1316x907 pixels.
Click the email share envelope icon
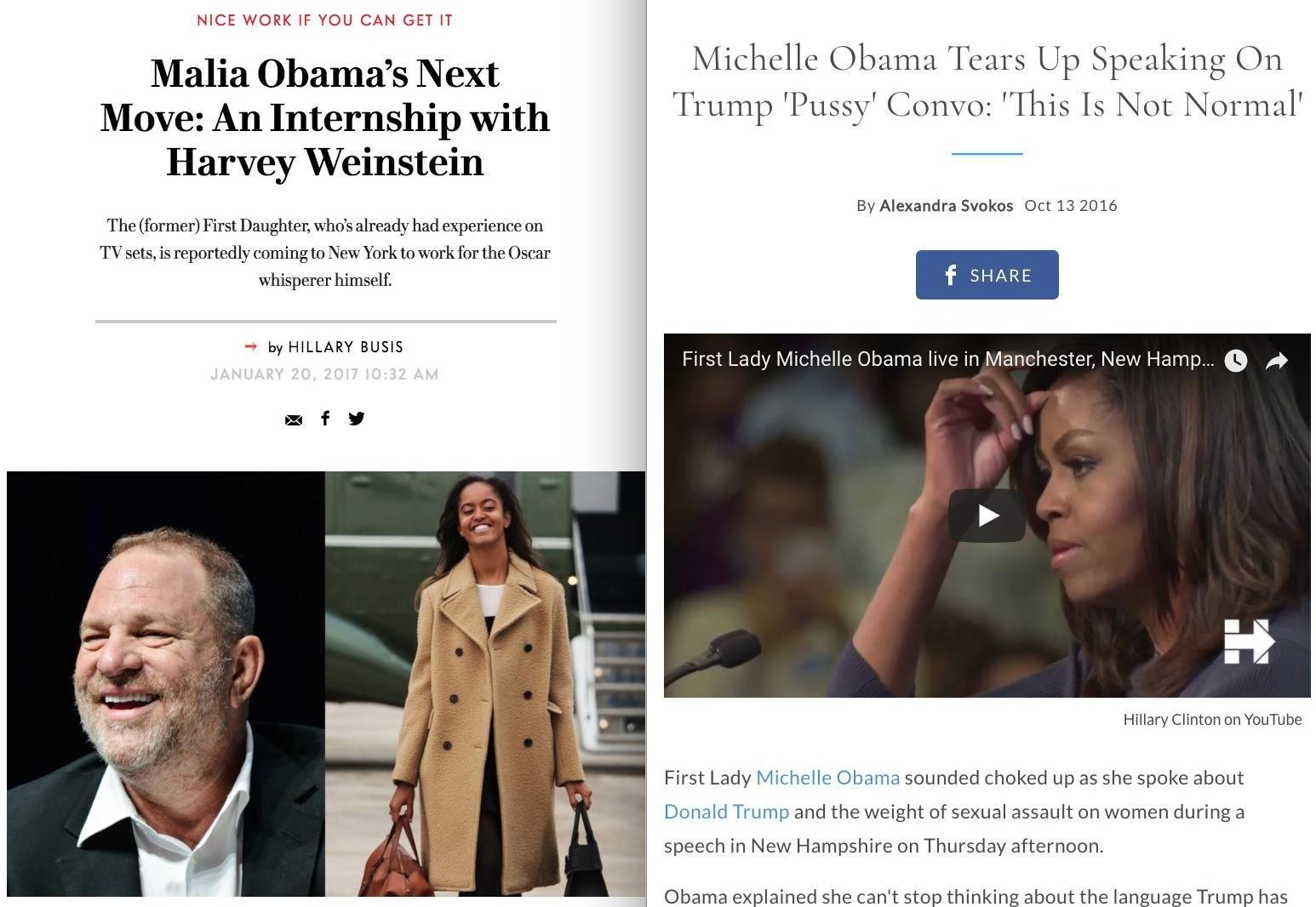[x=294, y=419]
